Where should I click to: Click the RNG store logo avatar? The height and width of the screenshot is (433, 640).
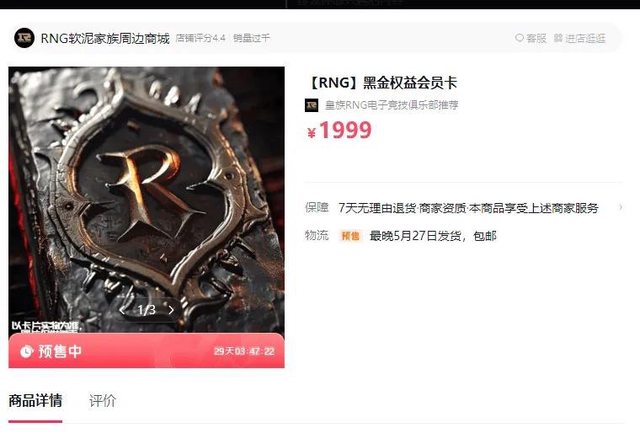click(24, 38)
